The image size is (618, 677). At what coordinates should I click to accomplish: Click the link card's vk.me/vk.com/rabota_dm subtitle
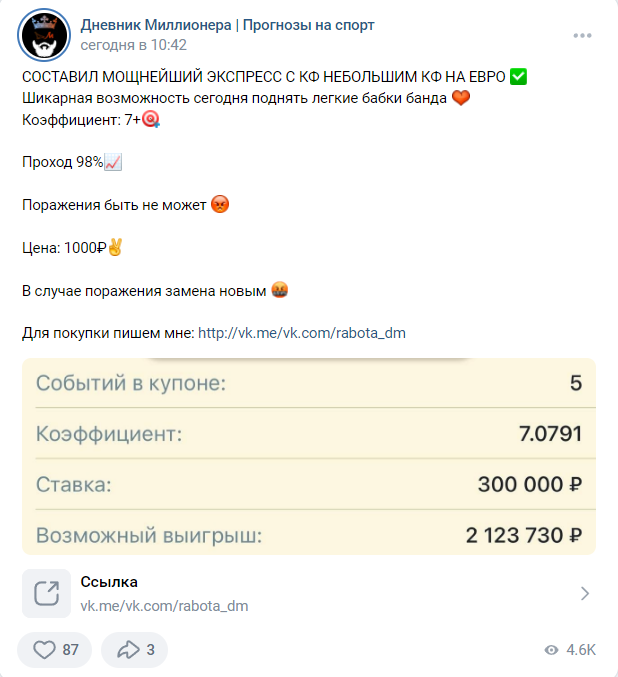coord(164,606)
